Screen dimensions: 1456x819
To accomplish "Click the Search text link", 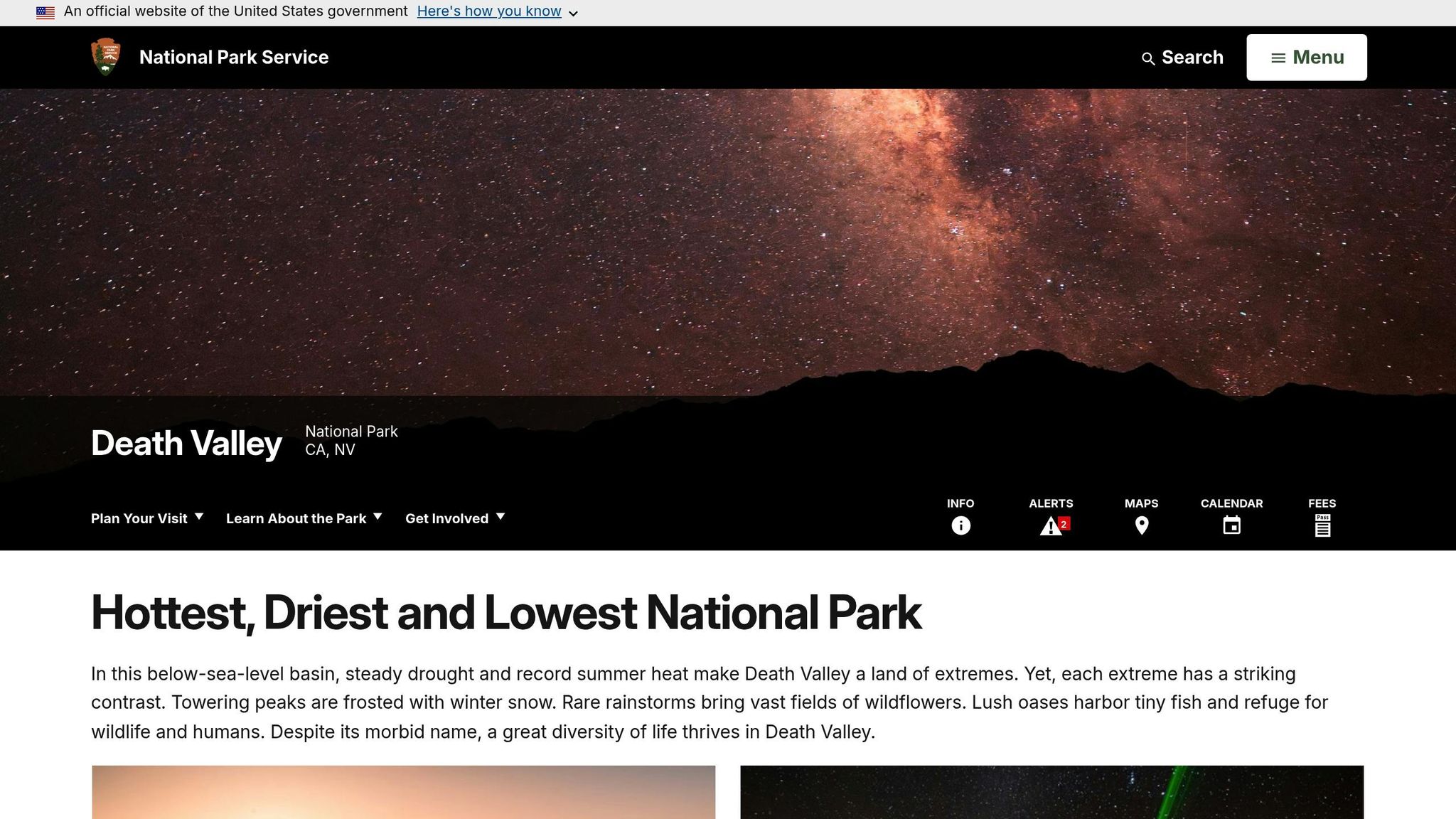I will 1192,57.
